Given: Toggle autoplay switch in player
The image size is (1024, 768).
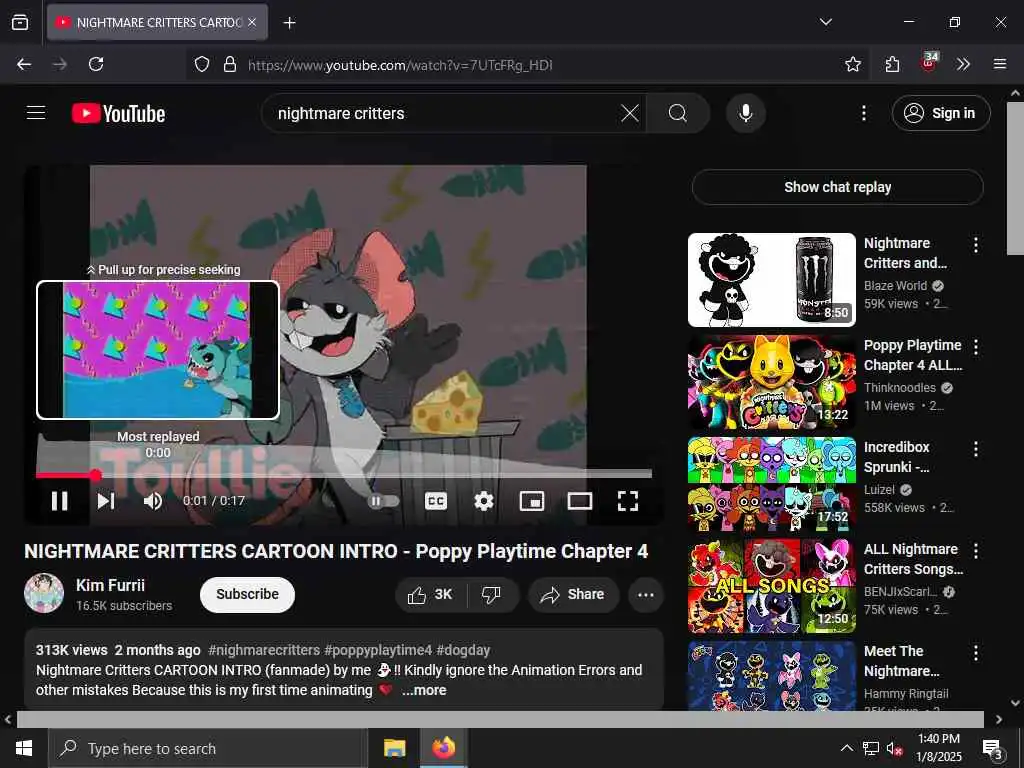Looking at the screenshot, I should pyautogui.click(x=383, y=501).
